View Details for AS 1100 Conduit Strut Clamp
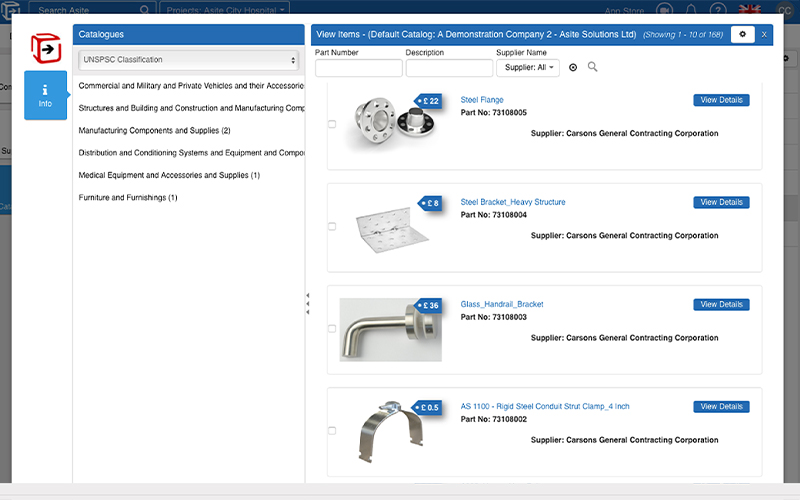The image size is (800, 500). 721,407
